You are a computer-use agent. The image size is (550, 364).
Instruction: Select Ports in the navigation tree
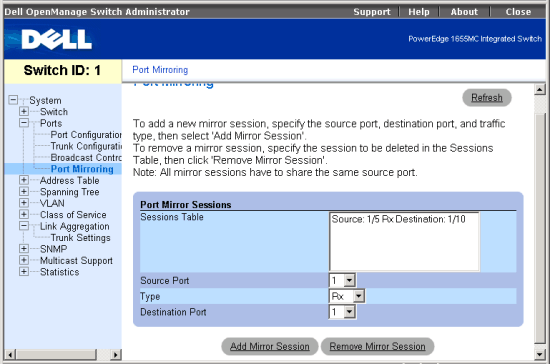click(51, 123)
